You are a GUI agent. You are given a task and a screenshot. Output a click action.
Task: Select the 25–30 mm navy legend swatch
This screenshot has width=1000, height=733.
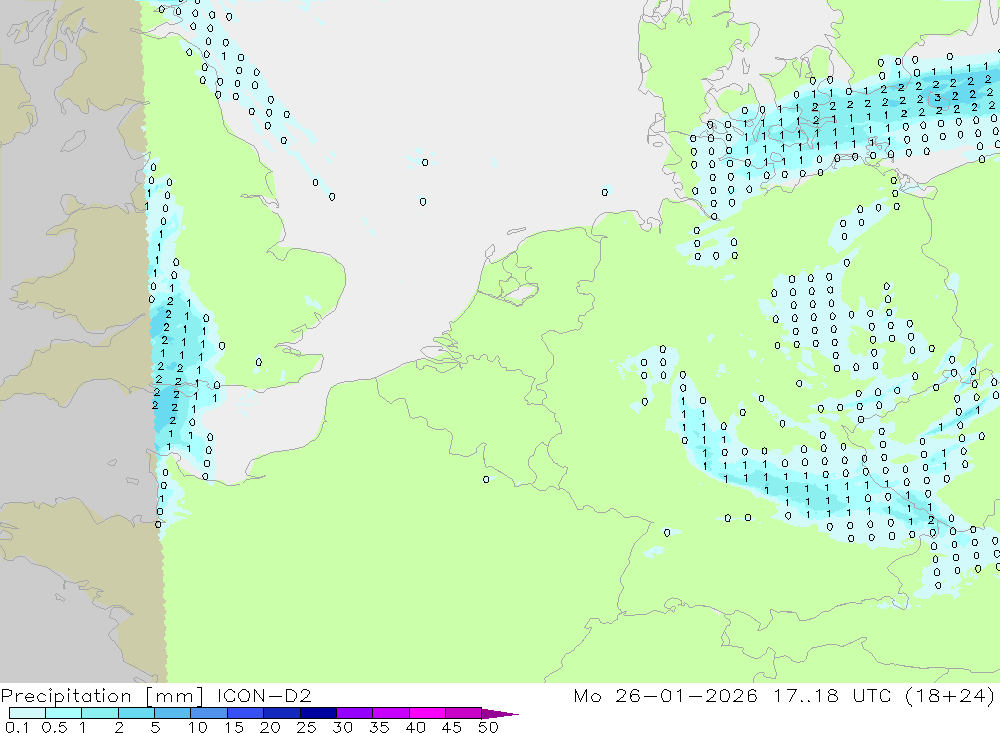point(318,713)
